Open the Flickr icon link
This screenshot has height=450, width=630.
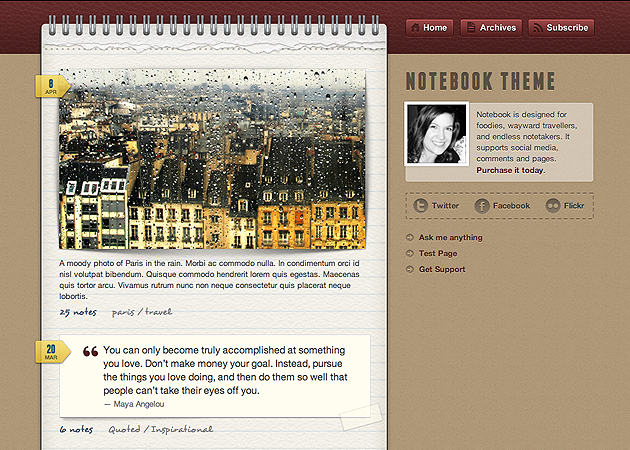coord(553,206)
